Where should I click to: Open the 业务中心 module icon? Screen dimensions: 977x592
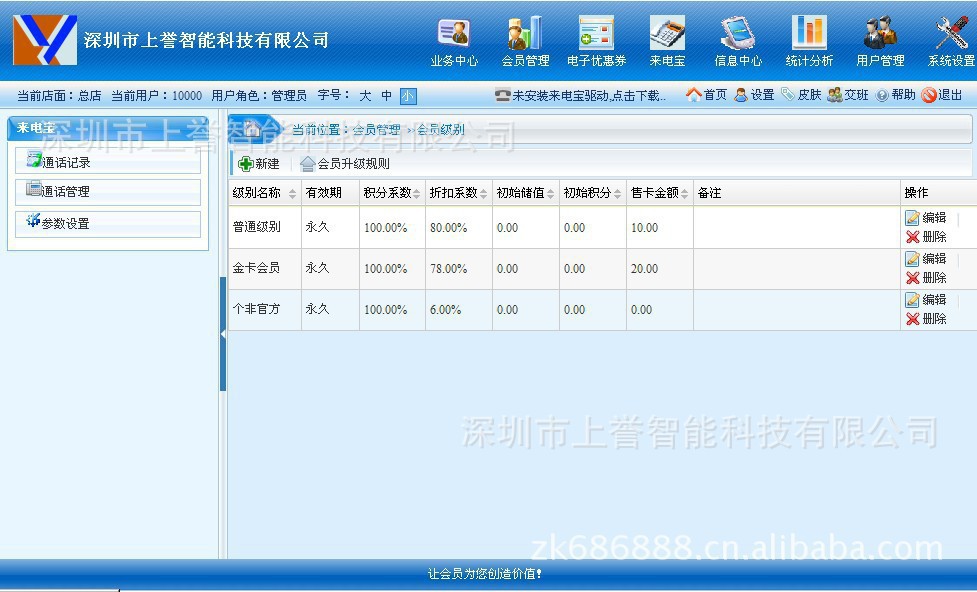[454, 35]
